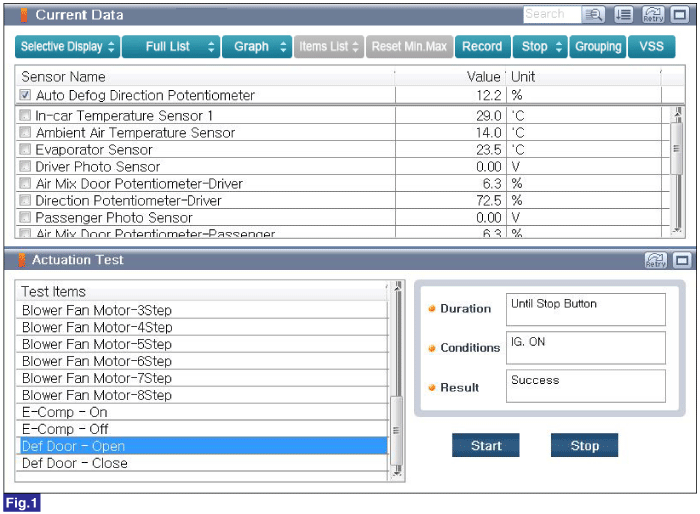Click the sensor list scrollbar thumb

click(x=677, y=148)
